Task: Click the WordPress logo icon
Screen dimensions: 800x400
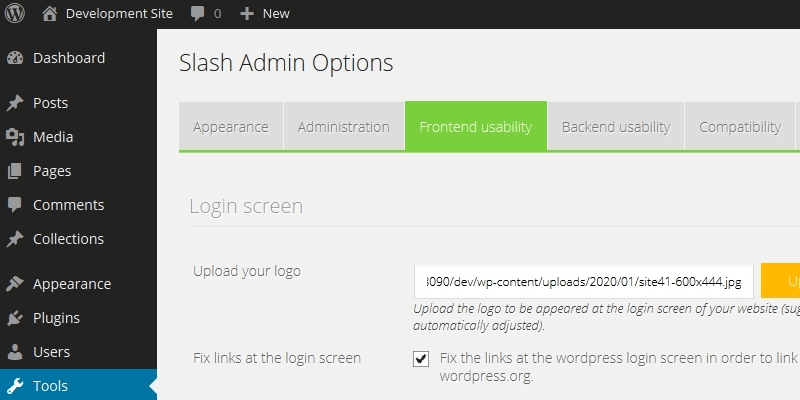Action: (16, 14)
